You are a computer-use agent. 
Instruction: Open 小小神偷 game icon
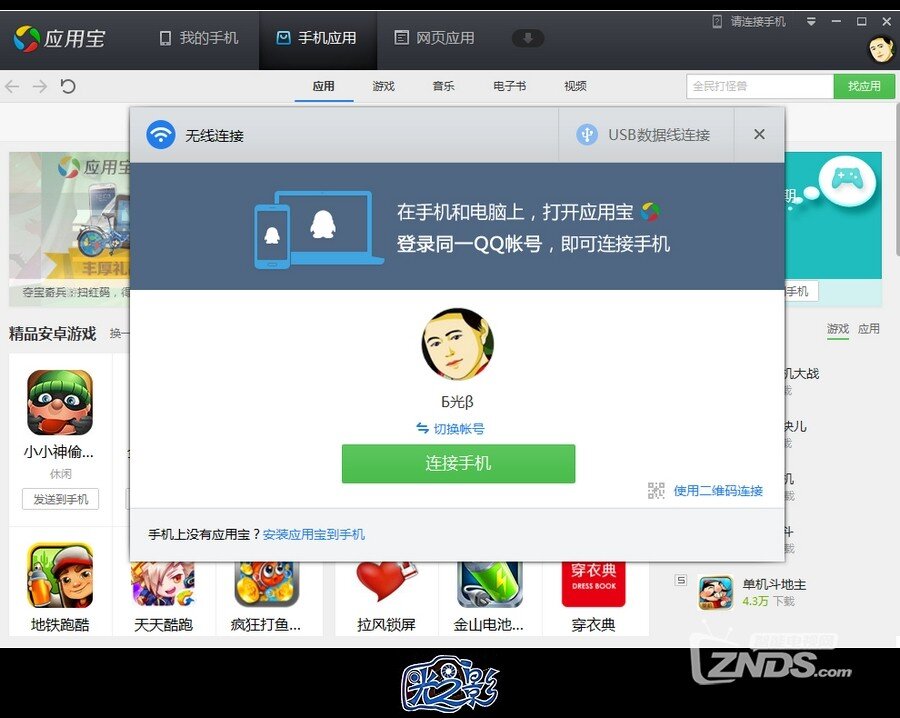(x=60, y=402)
